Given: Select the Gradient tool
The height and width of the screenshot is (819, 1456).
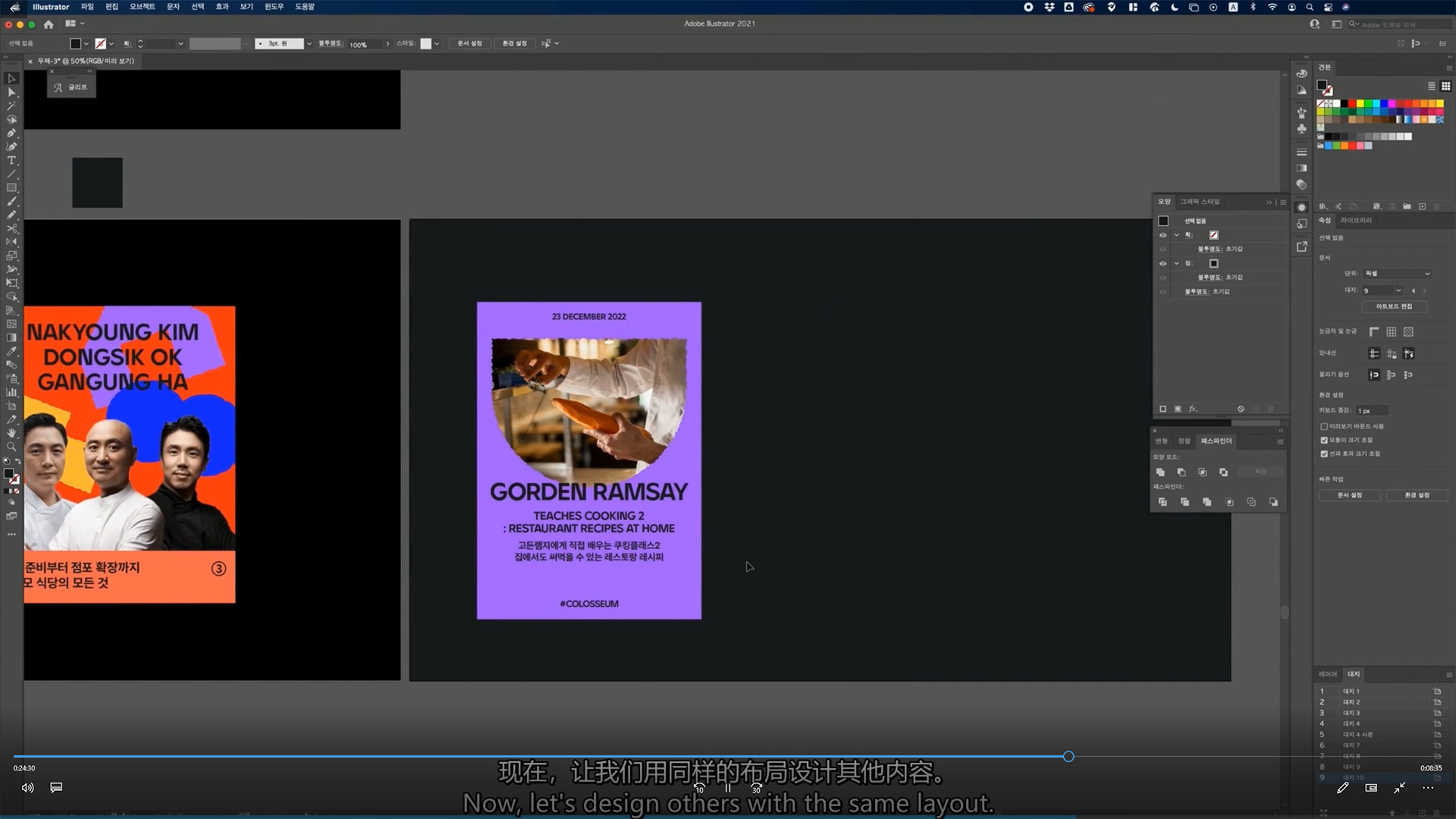Looking at the screenshot, I should coord(11,337).
